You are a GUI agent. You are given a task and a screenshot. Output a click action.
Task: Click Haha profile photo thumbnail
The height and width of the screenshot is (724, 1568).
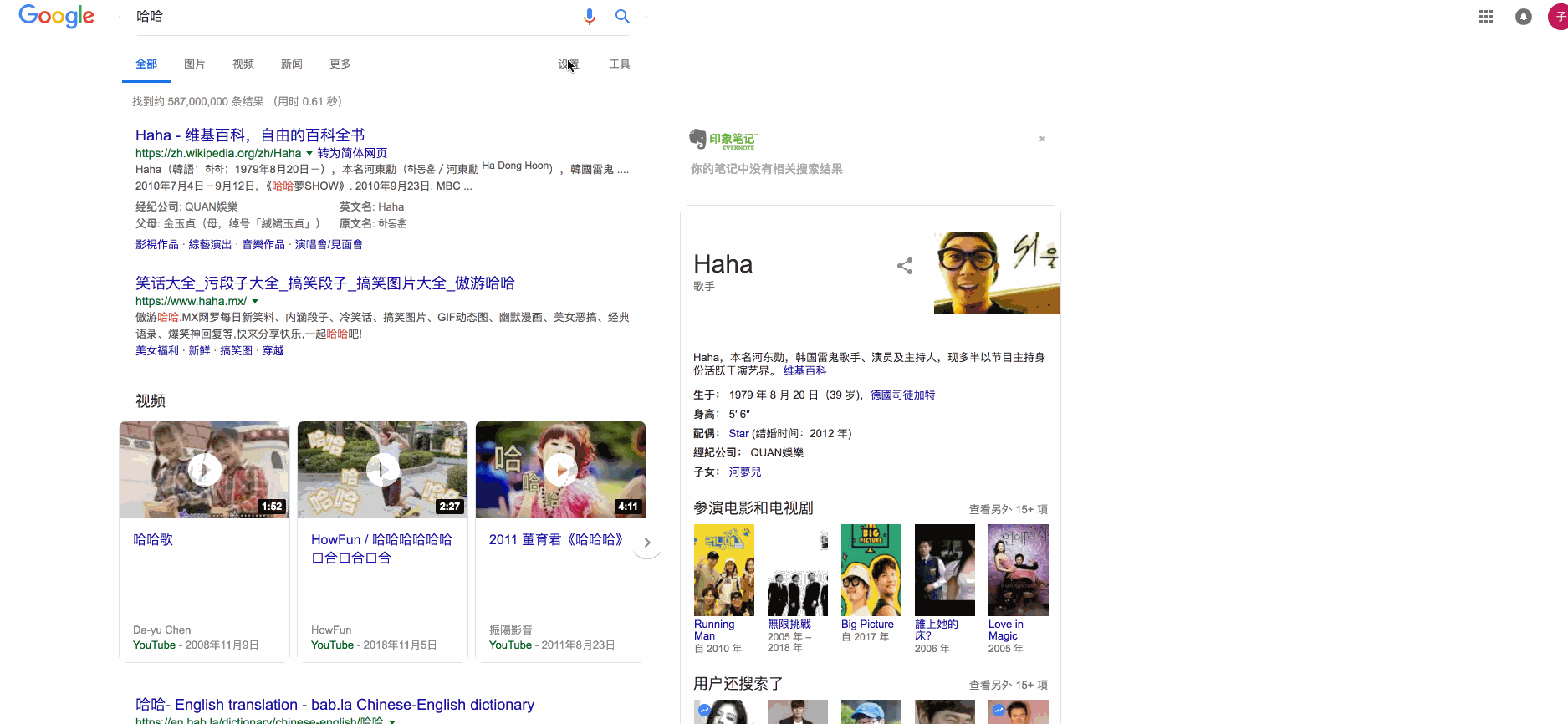[997, 273]
